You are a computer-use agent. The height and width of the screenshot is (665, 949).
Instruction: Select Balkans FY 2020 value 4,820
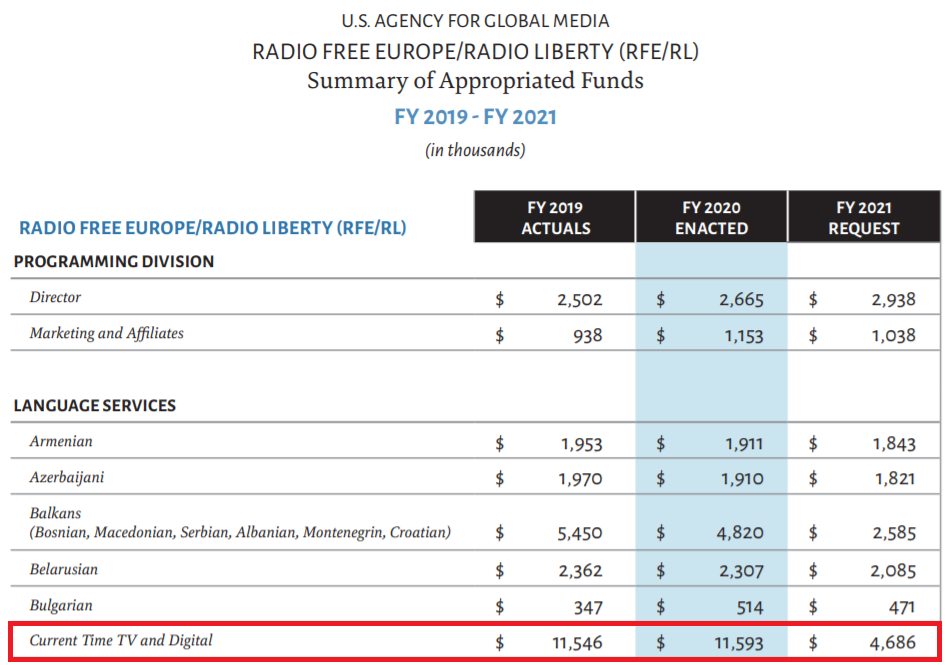click(x=740, y=533)
